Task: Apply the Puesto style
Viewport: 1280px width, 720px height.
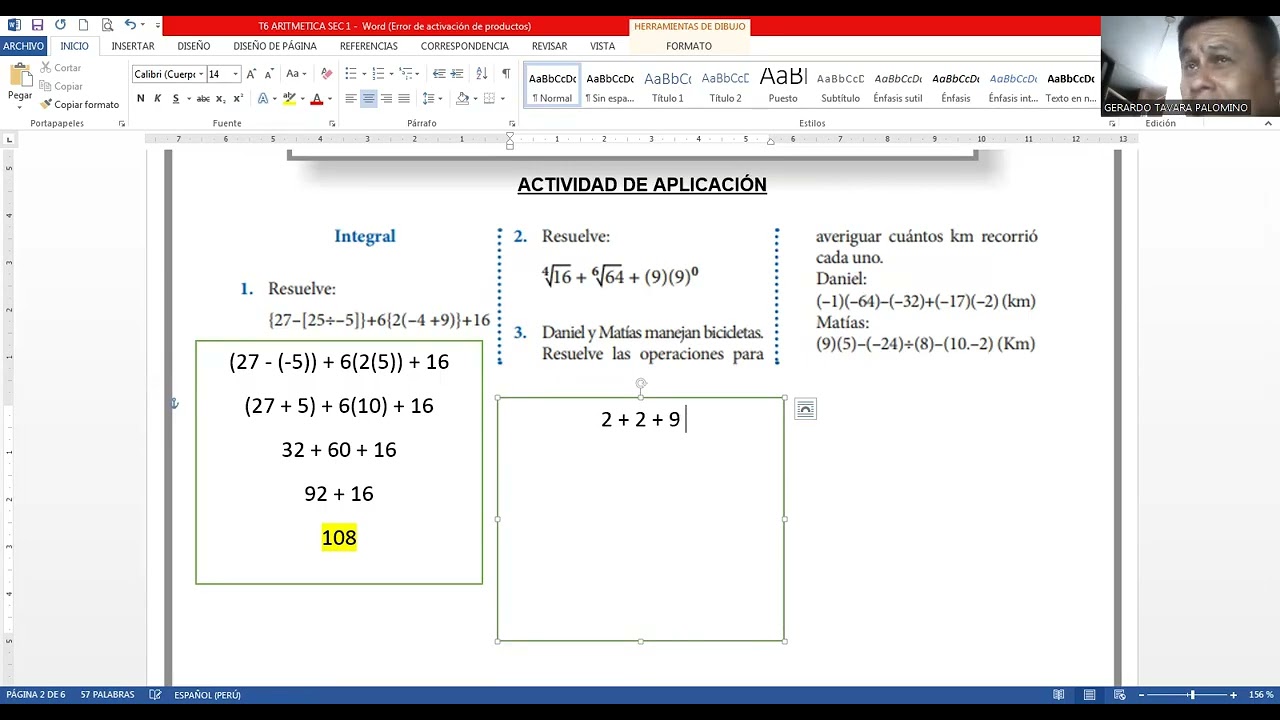Action: coord(783,86)
